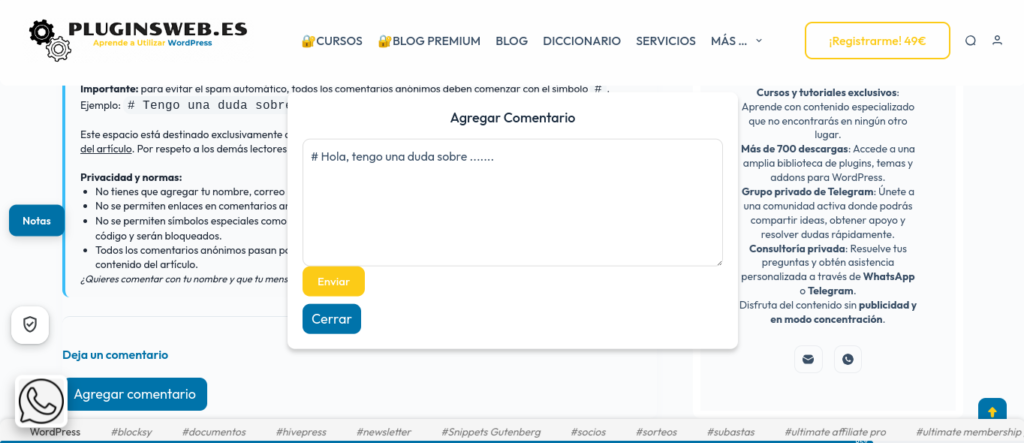Click the email envelope icon
Image resolution: width=1024 pixels, height=443 pixels.
click(808, 359)
